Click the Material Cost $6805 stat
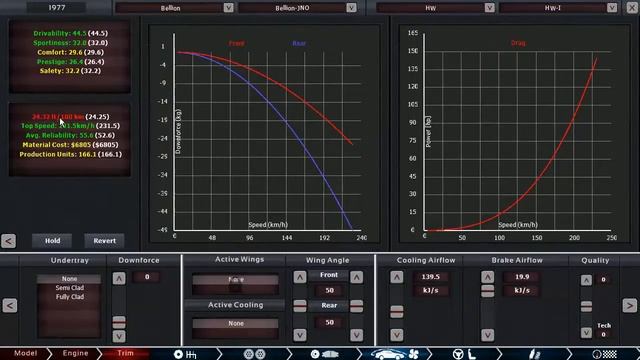 coord(70,145)
